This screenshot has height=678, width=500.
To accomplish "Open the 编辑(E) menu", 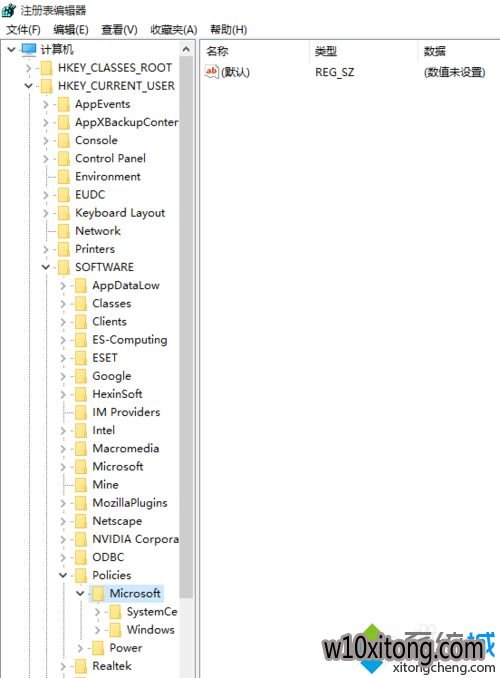I will [x=71, y=30].
